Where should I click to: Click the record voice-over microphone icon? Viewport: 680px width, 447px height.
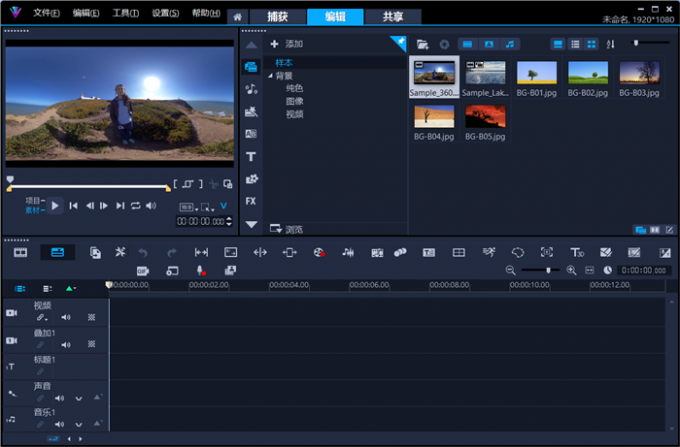[x=201, y=271]
